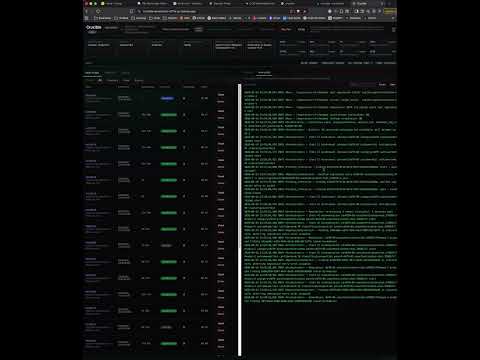
Task: Select the underlined tab above the log output
Action: pos(264,73)
